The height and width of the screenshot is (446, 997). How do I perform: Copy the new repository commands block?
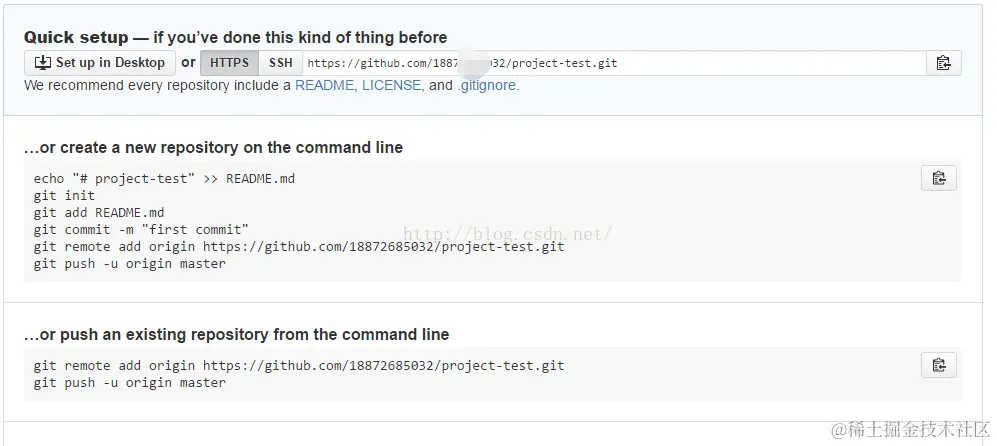point(938,178)
